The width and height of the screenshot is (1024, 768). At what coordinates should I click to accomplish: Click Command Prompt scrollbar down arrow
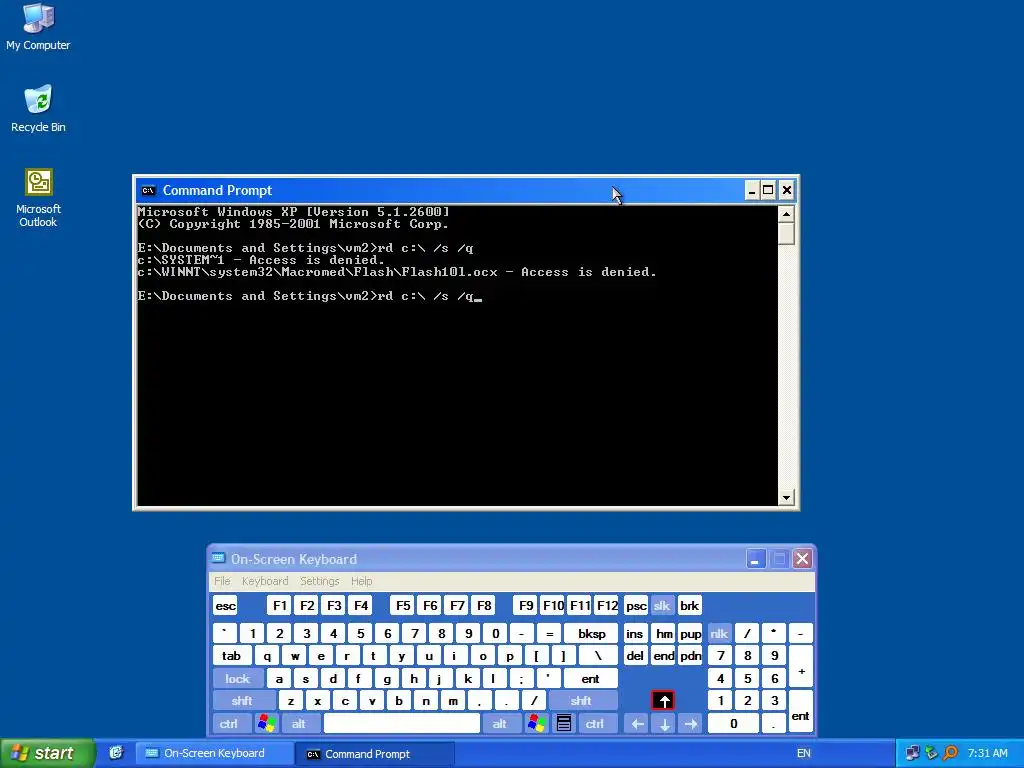[x=786, y=498]
